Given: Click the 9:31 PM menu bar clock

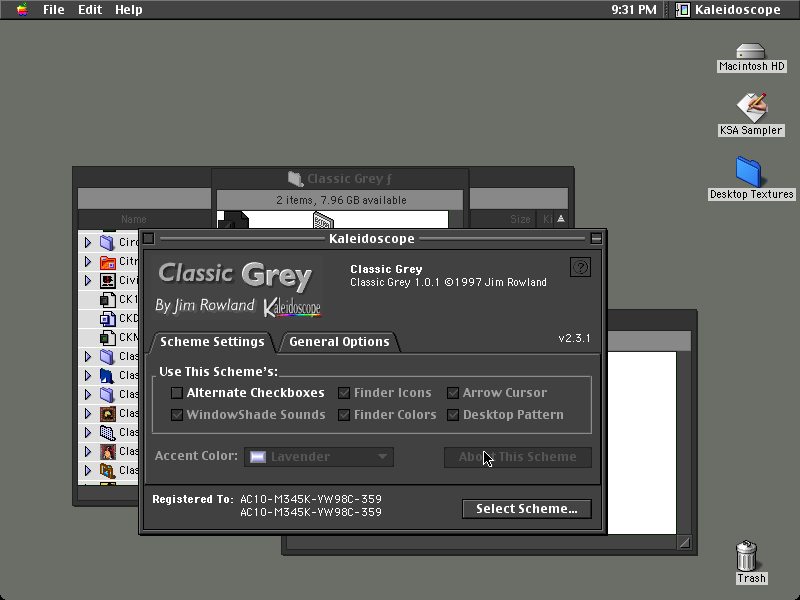Looking at the screenshot, I should (x=634, y=9).
